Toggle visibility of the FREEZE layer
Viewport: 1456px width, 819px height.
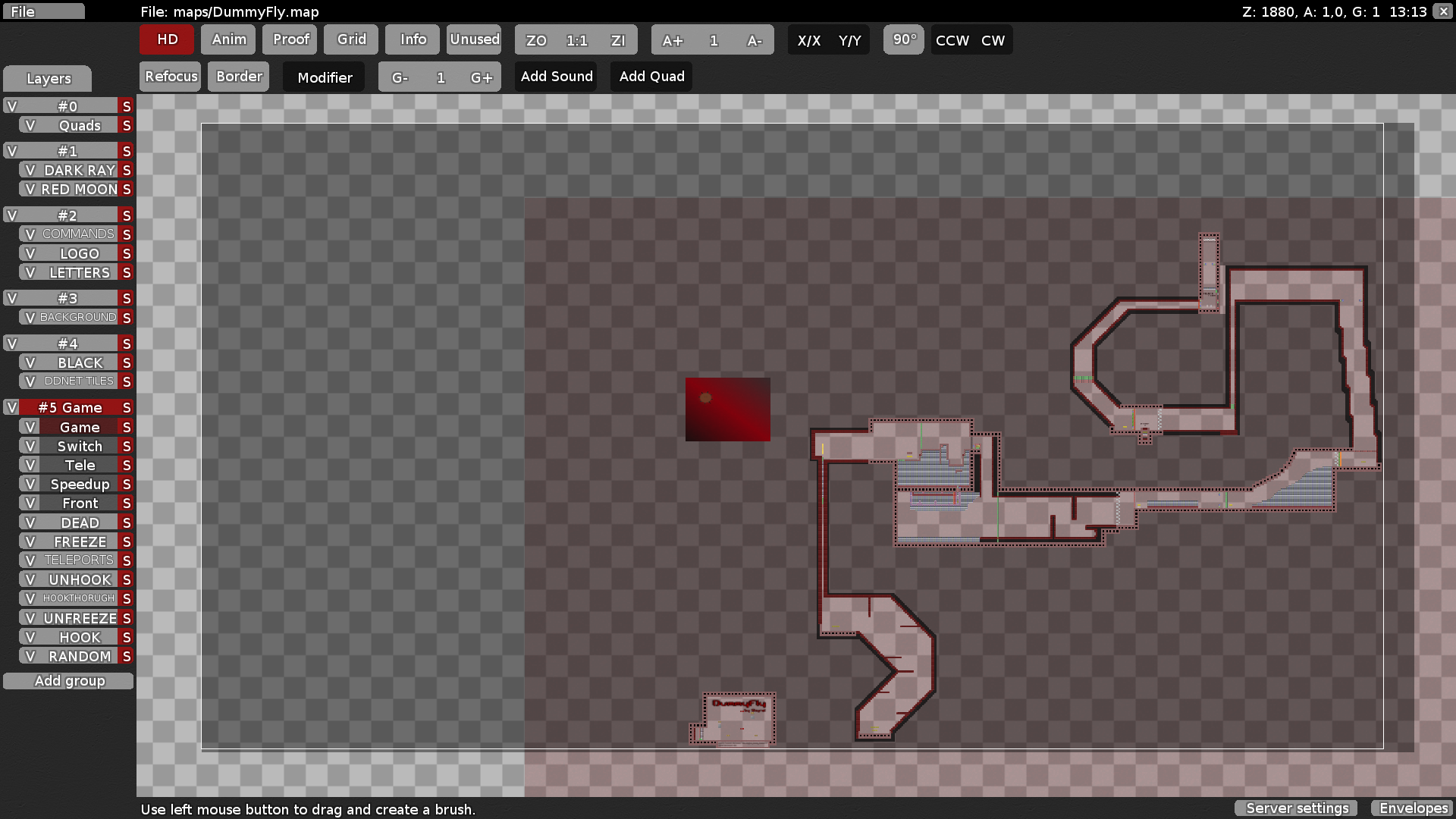coord(29,541)
